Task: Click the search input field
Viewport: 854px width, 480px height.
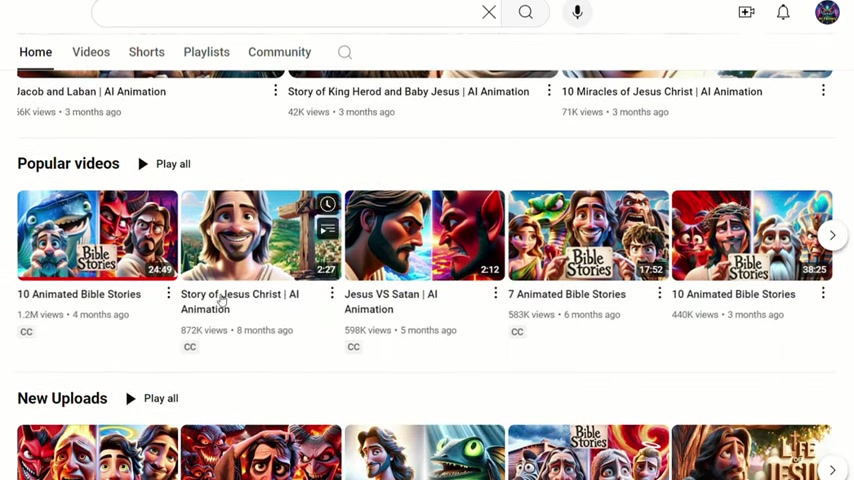Action: (x=289, y=12)
